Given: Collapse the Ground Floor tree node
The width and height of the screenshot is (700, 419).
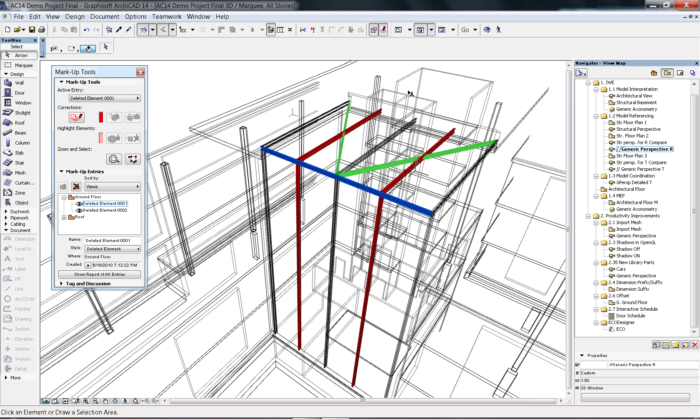Looking at the screenshot, I should pyautogui.click(x=63, y=196).
